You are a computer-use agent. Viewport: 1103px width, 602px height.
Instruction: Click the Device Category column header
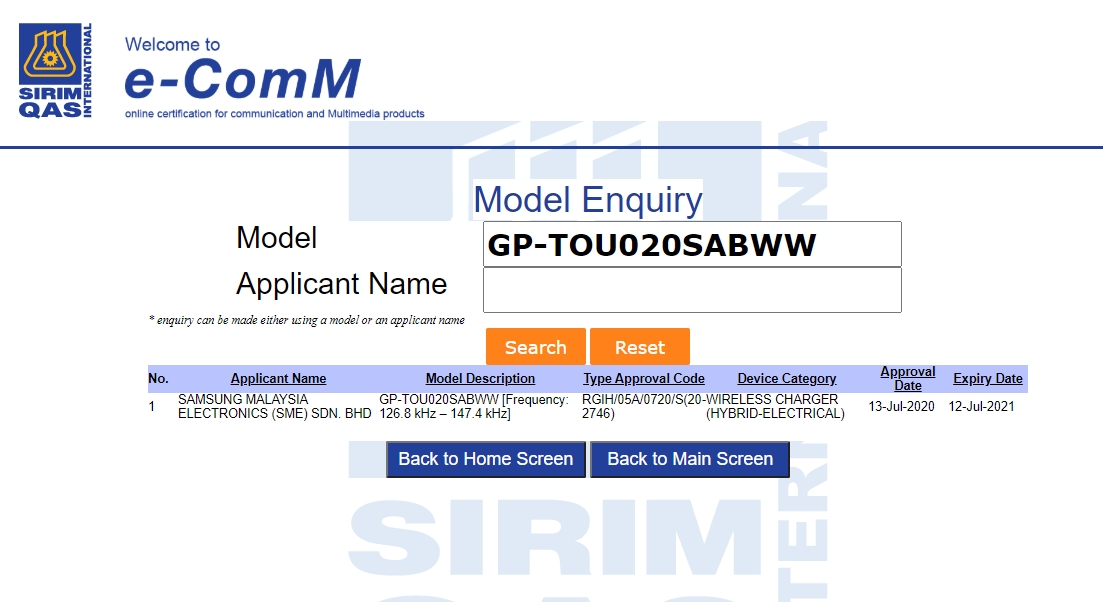[x=787, y=379]
